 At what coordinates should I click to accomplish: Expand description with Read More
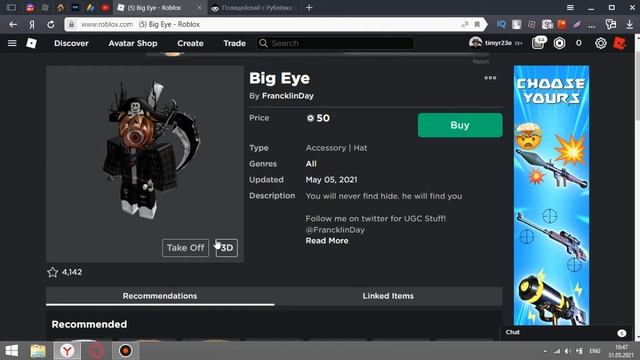[327, 241]
